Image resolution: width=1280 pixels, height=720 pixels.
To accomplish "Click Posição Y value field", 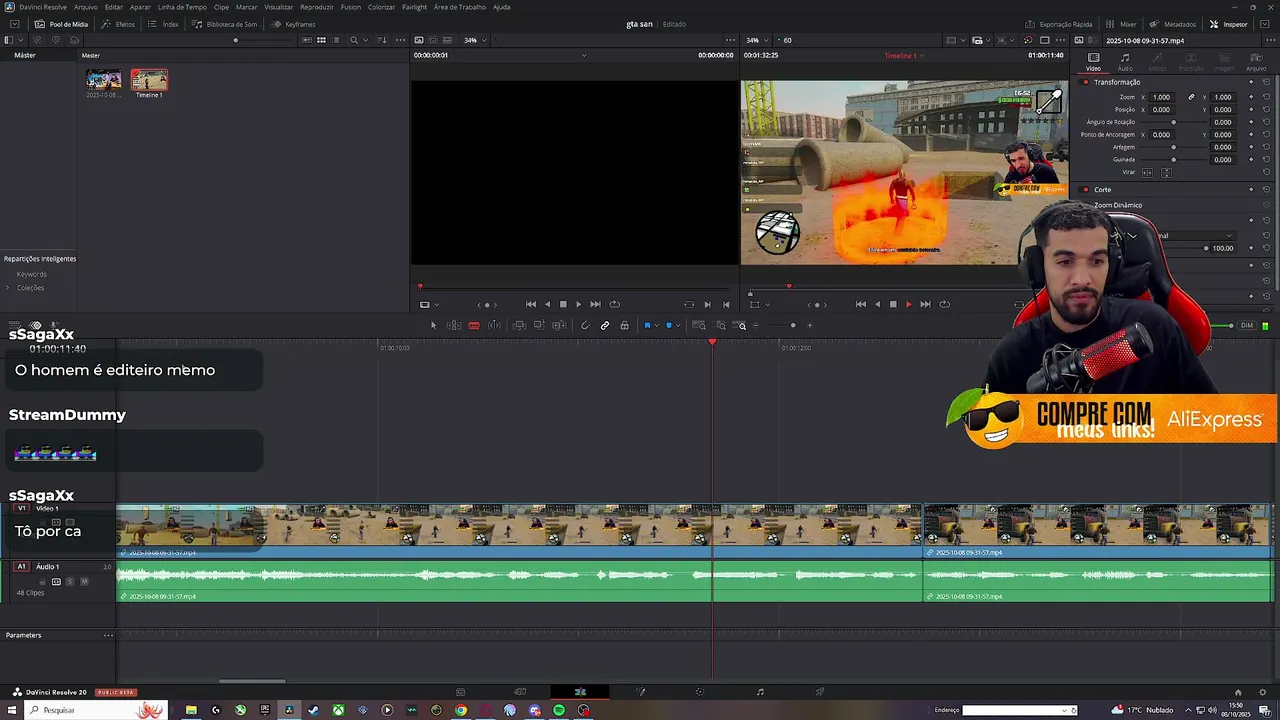I will [x=1222, y=110].
